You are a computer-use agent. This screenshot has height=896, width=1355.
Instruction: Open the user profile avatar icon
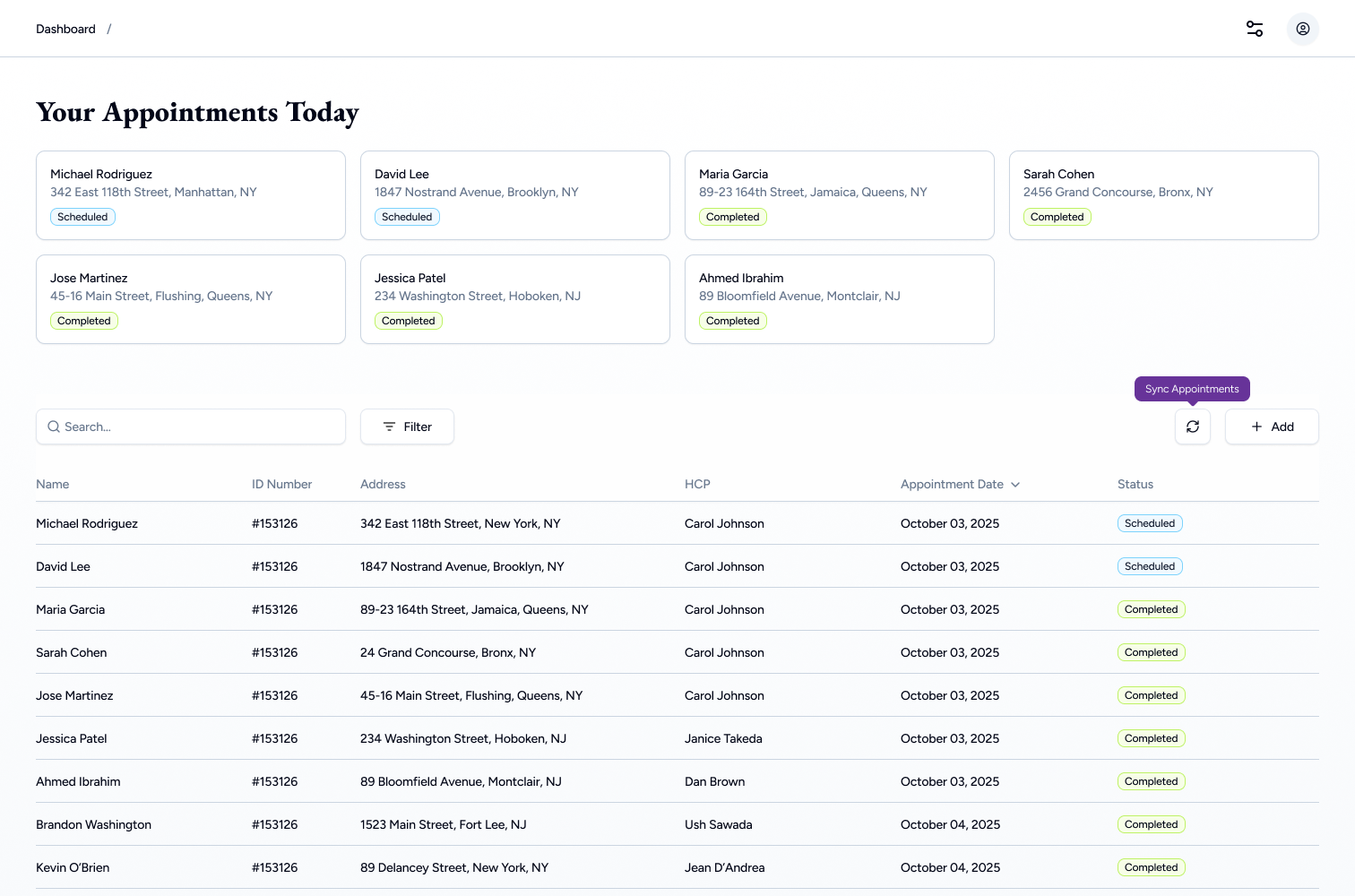pyautogui.click(x=1302, y=28)
